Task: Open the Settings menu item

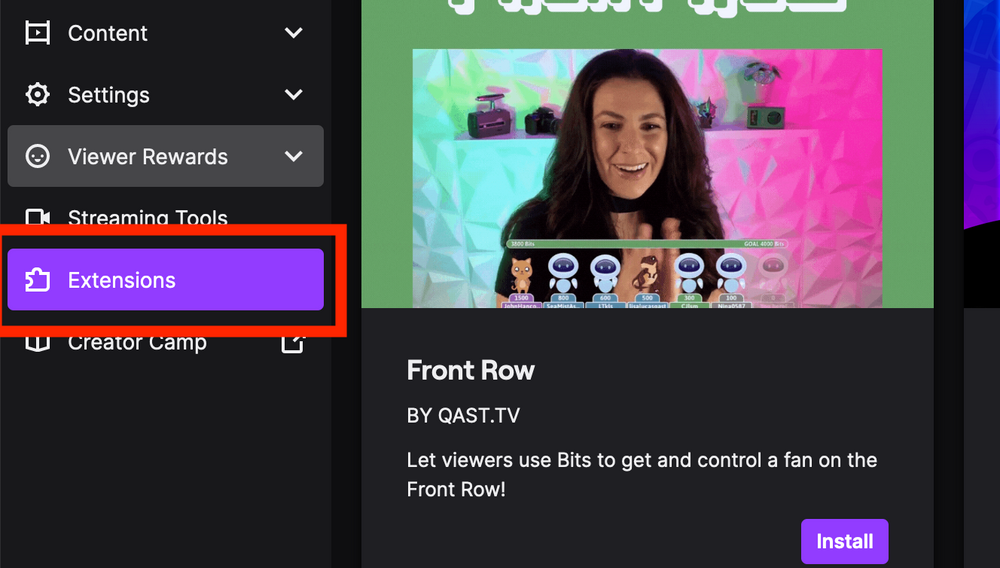Action: coord(165,94)
